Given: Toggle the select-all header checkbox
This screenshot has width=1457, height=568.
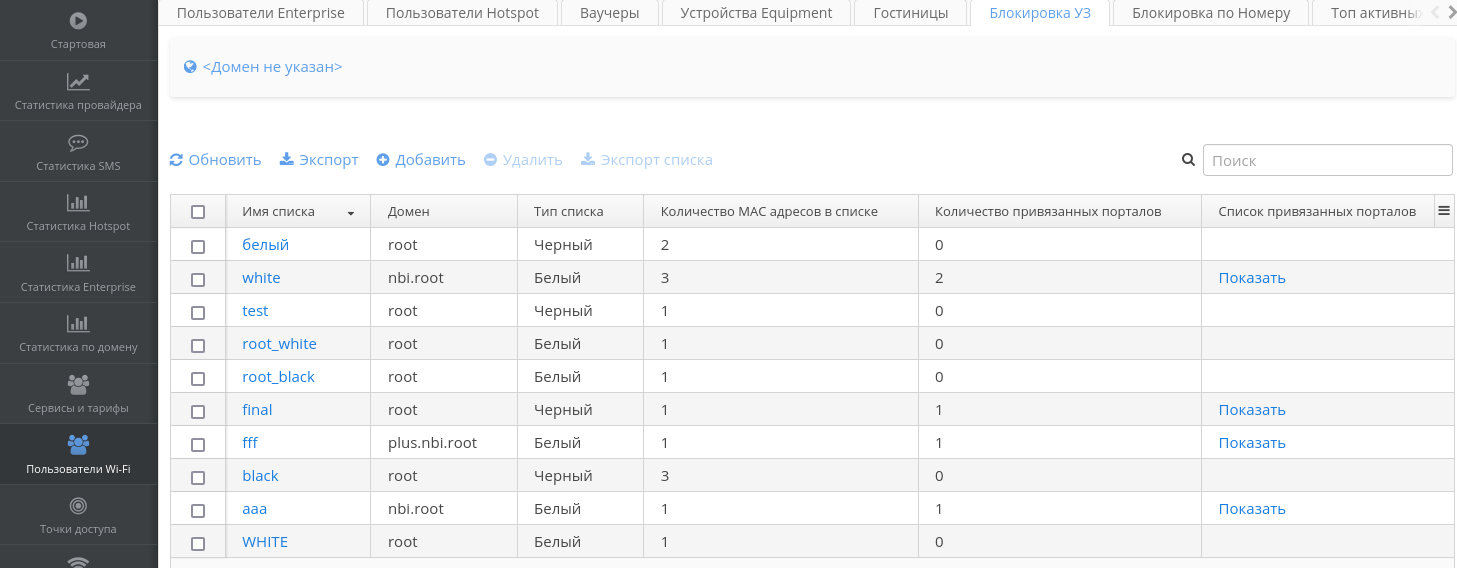Looking at the screenshot, I should [x=198, y=212].
